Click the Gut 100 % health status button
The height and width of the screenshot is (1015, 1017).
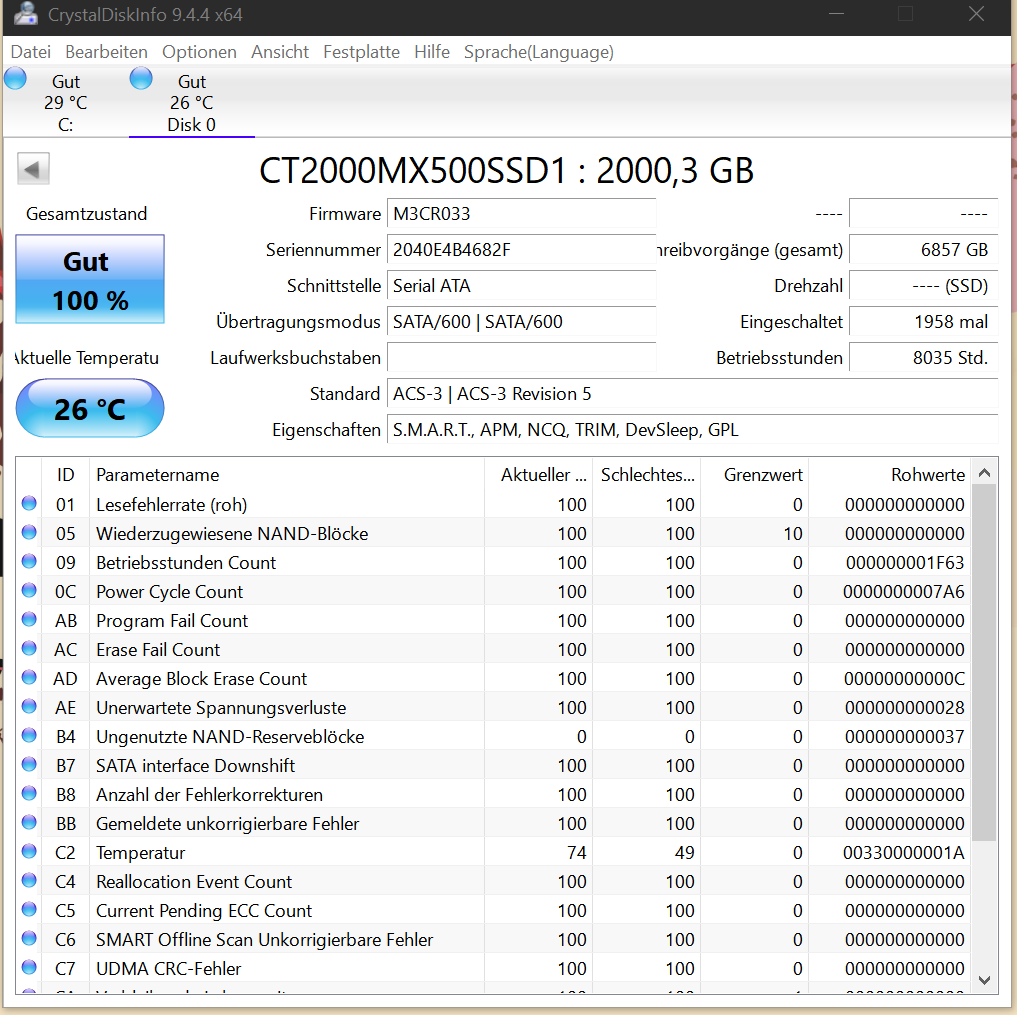coord(90,280)
